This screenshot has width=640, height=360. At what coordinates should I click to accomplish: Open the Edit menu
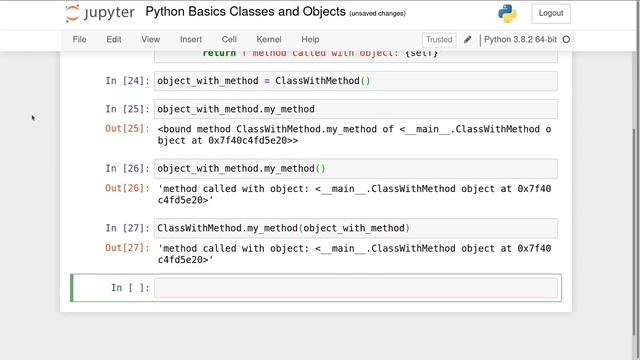coord(113,40)
